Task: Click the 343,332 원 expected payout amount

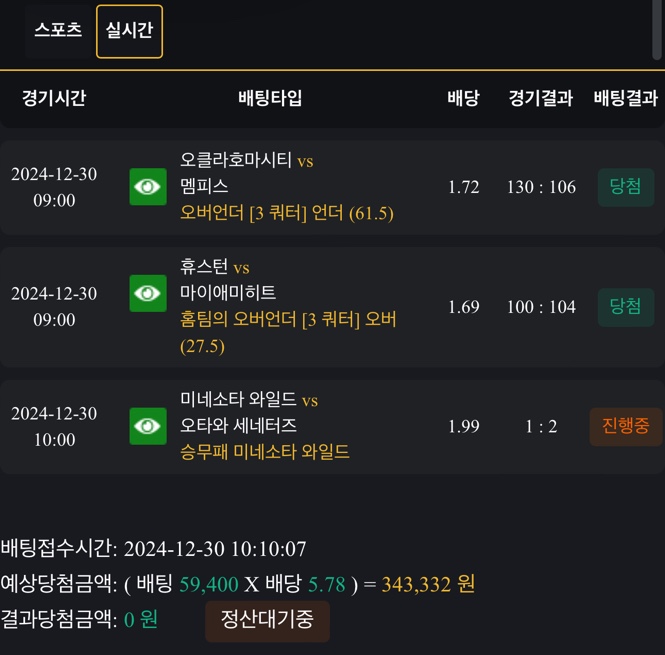Action: [x=428, y=584]
